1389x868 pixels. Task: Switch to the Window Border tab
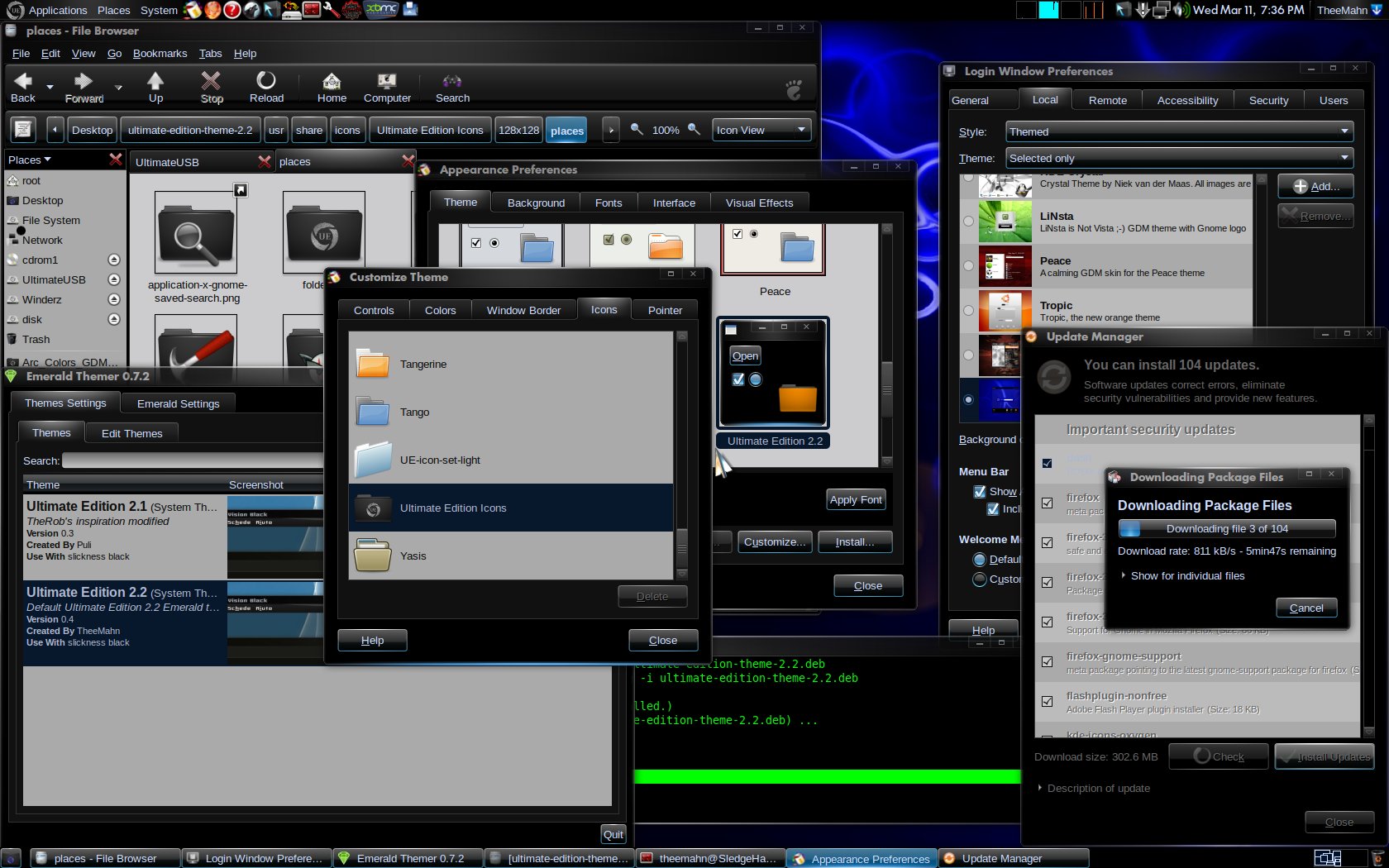coord(523,310)
